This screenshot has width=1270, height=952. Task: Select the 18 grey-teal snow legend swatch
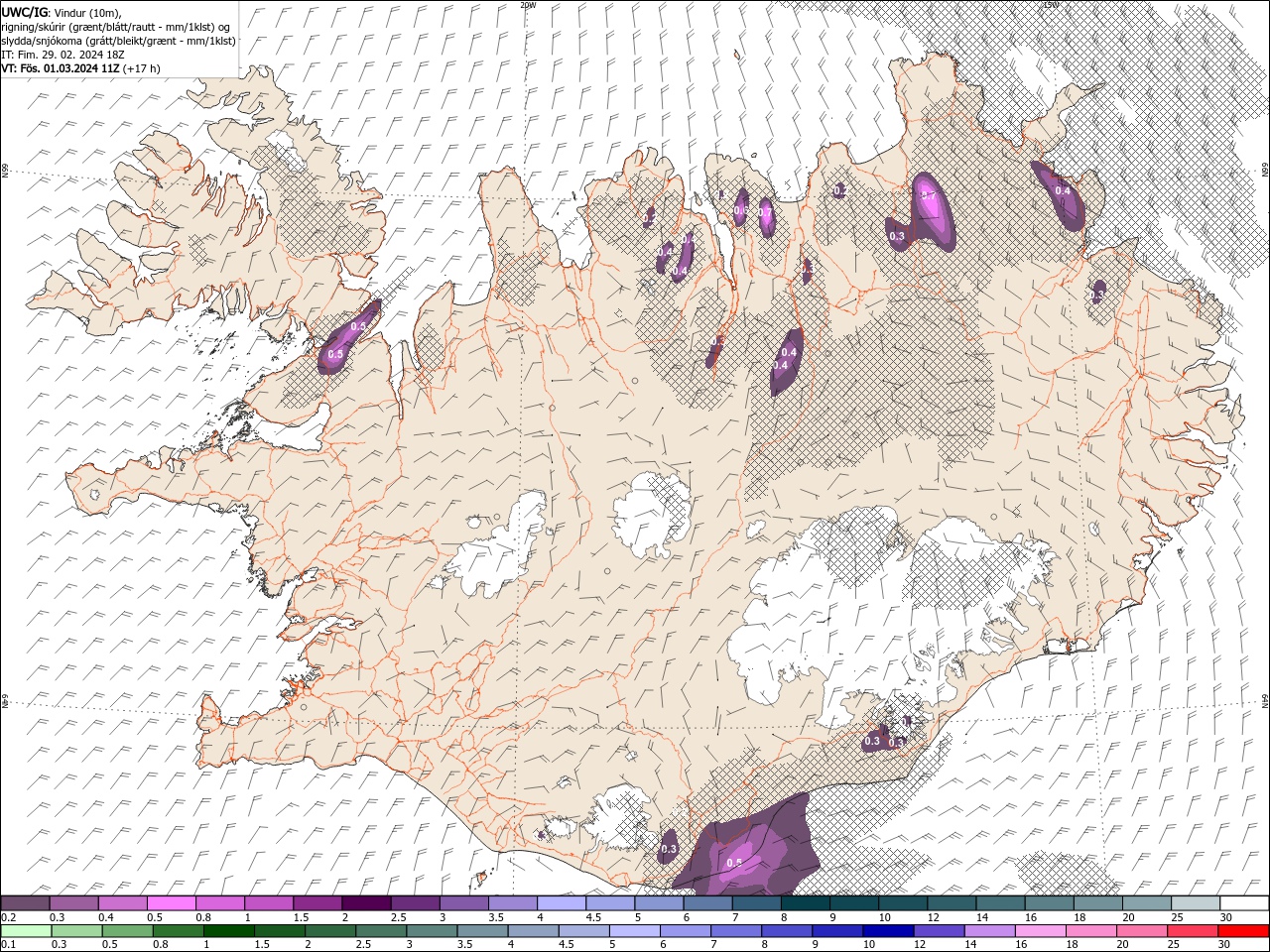(x=1097, y=903)
